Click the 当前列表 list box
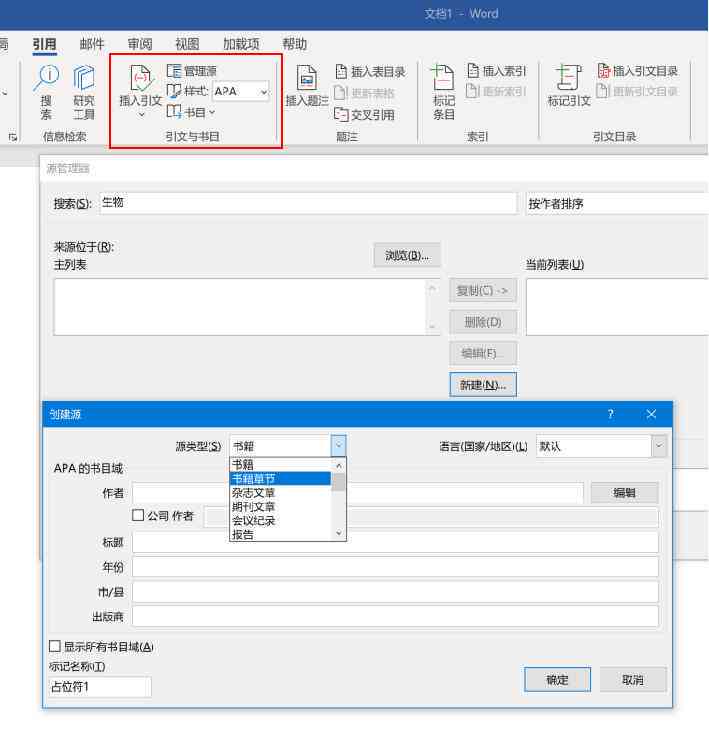The height and width of the screenshot is (730, 709). (617, 306)
